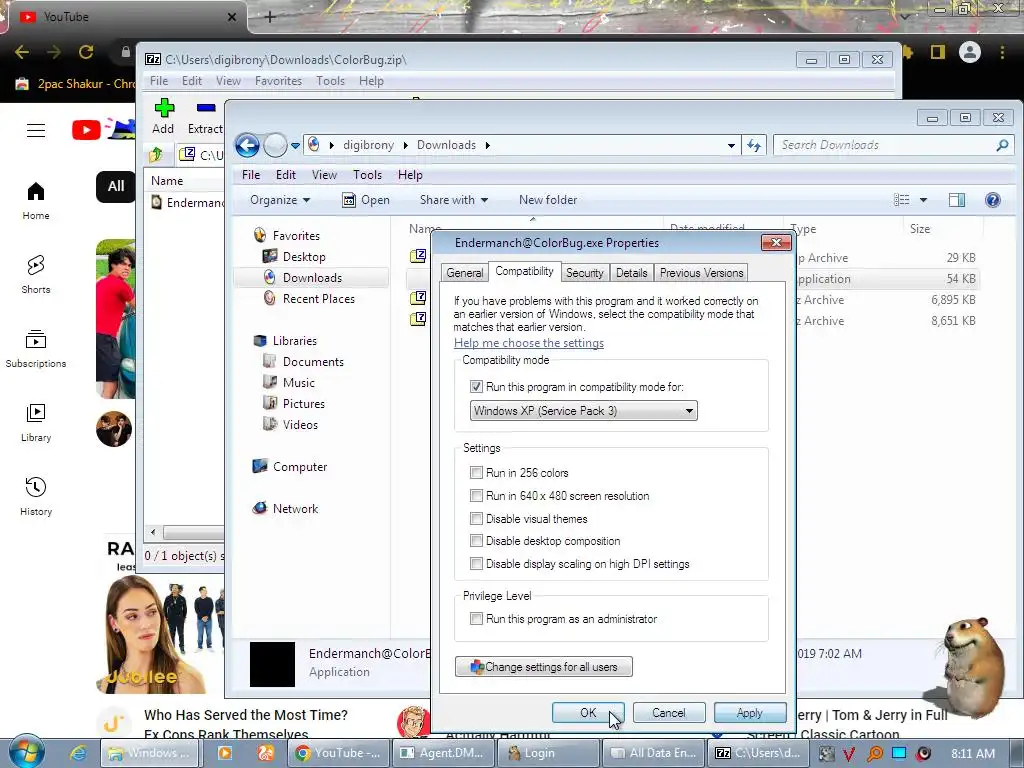This screenshot has height=768, width=1024.
Task: Select Desktop under Favorites
Action: (304, 257)
